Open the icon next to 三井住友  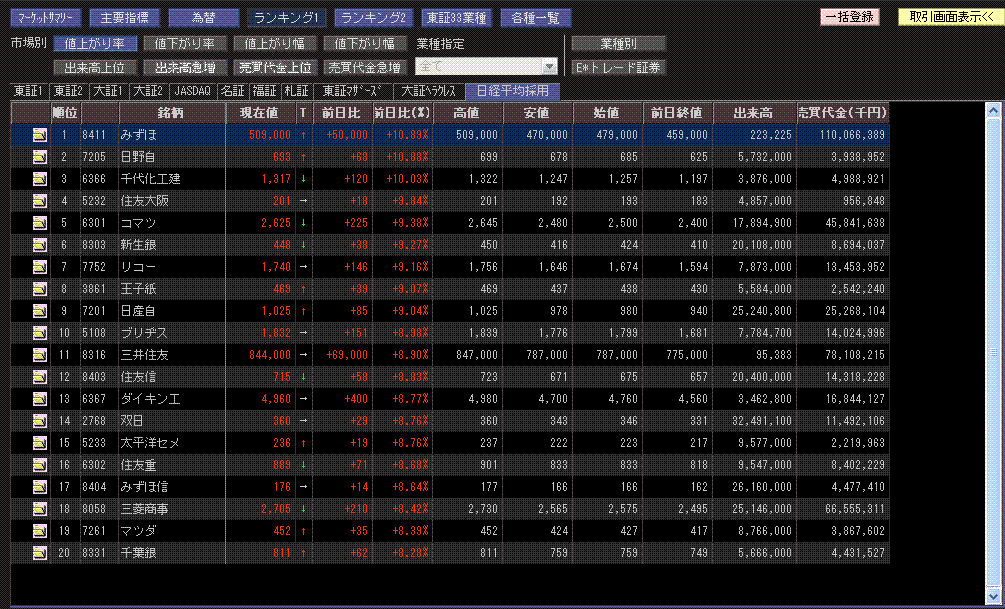[x=40, y=354]
